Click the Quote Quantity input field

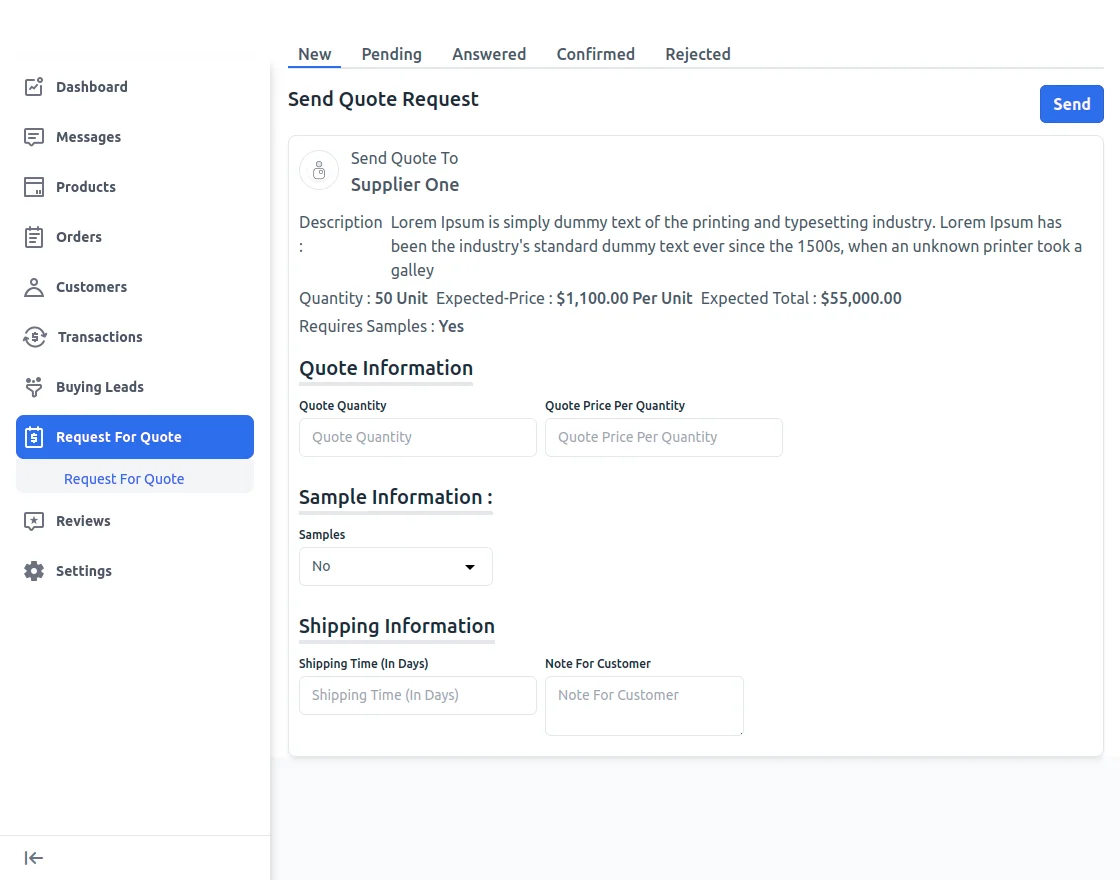coord(417,437)
